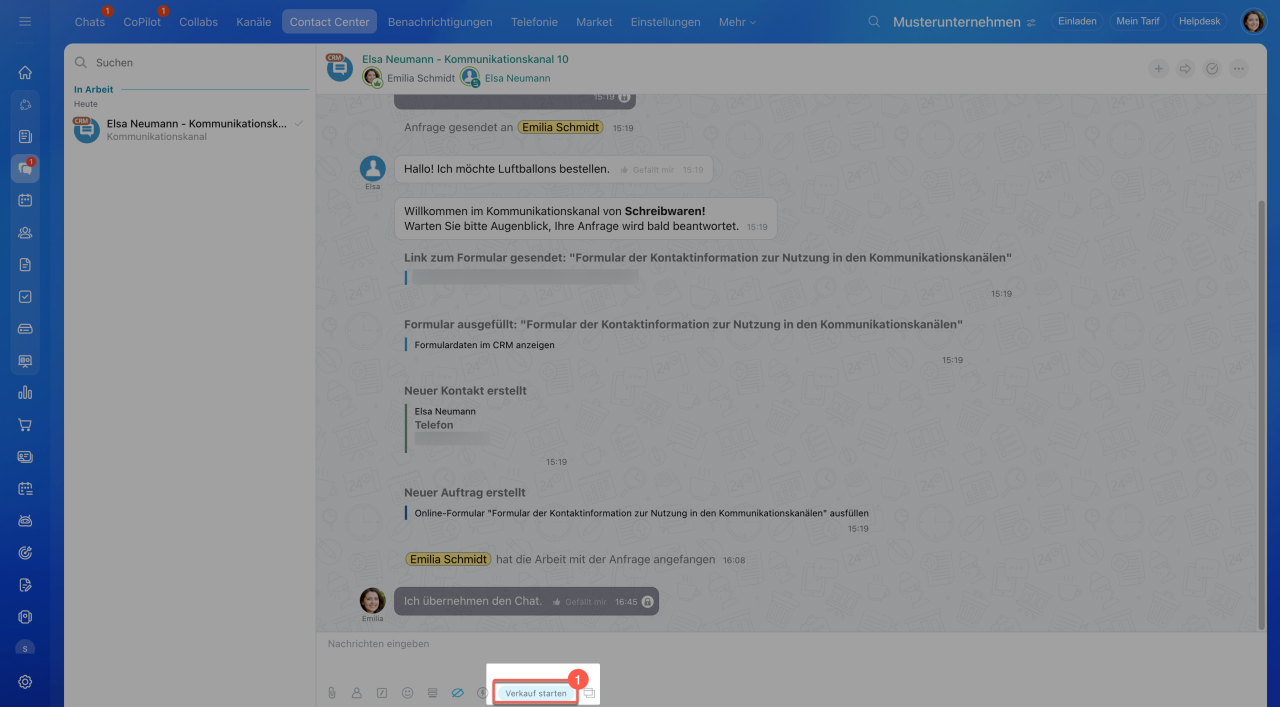Screen dimensions: 1280x707
Task: Expand the Mehr dropdown menu
Action: 737,22
